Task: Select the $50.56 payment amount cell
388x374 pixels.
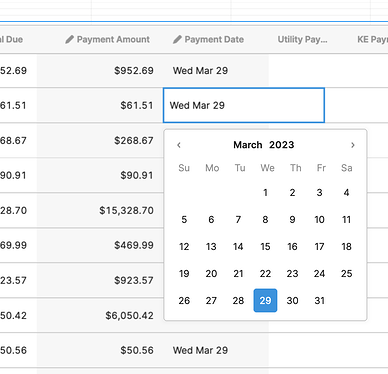Action: [x=100, y=350]
